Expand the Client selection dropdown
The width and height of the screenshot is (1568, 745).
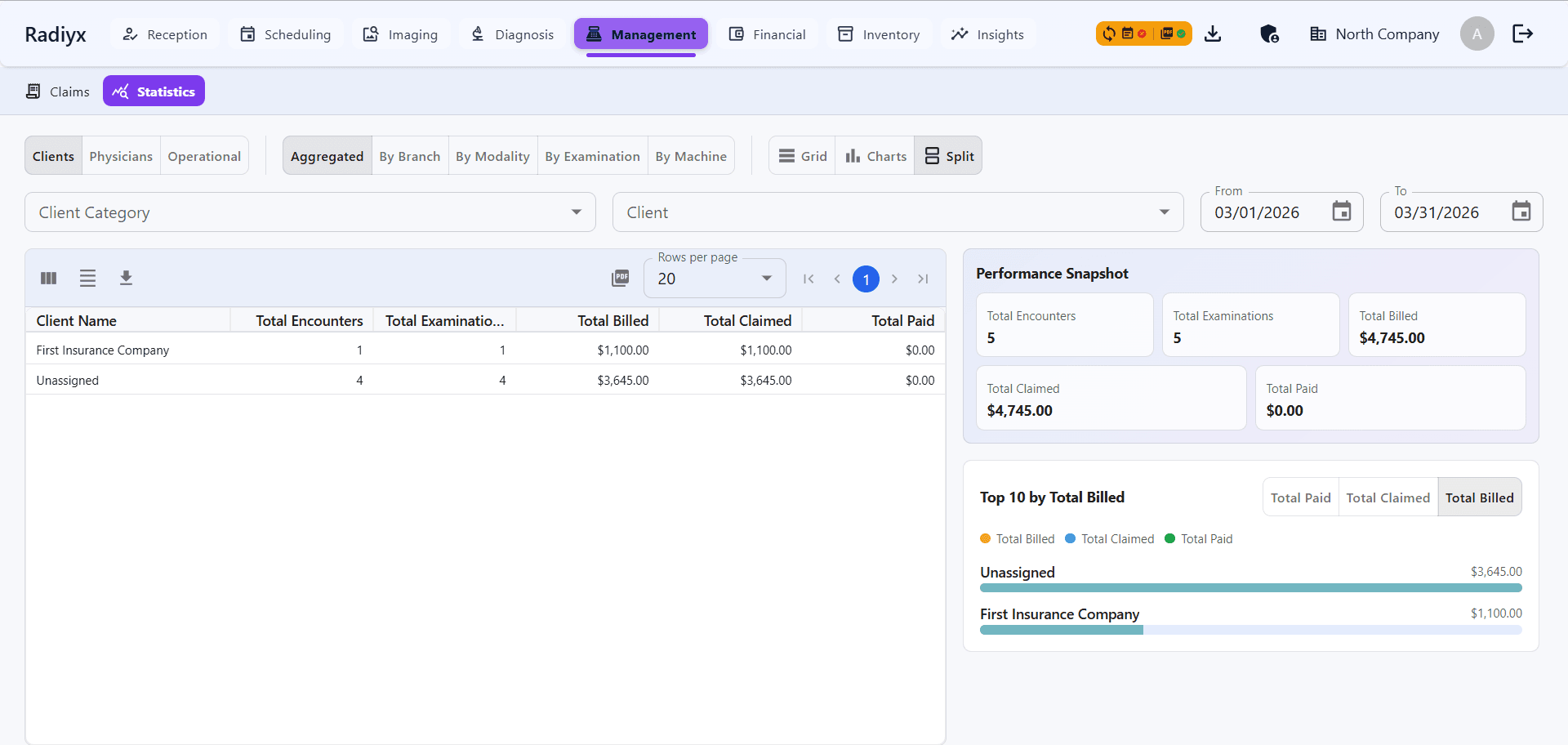(x=1165, y=212)
